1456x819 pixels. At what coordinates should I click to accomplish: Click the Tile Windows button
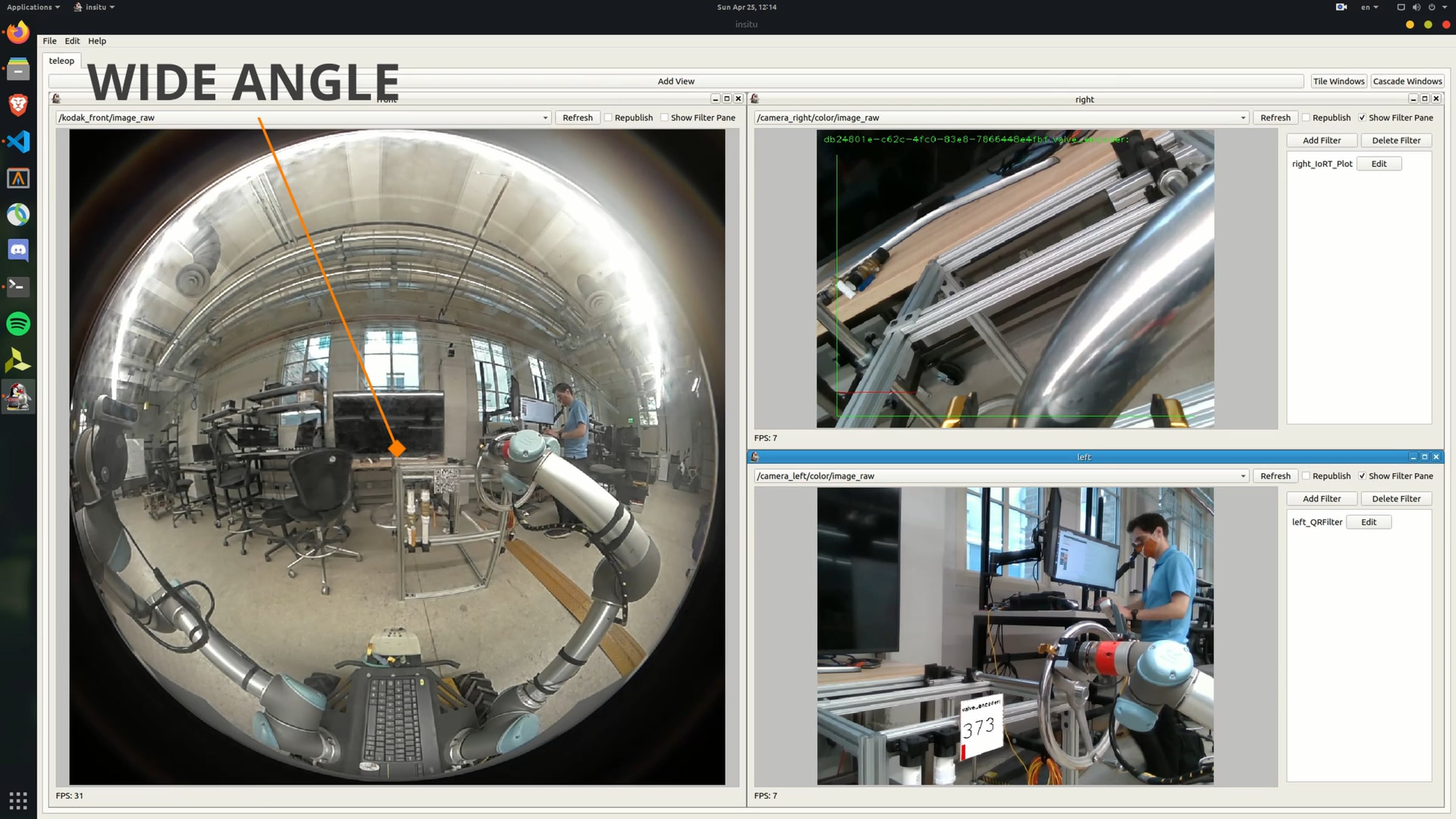pos(1338,81)
